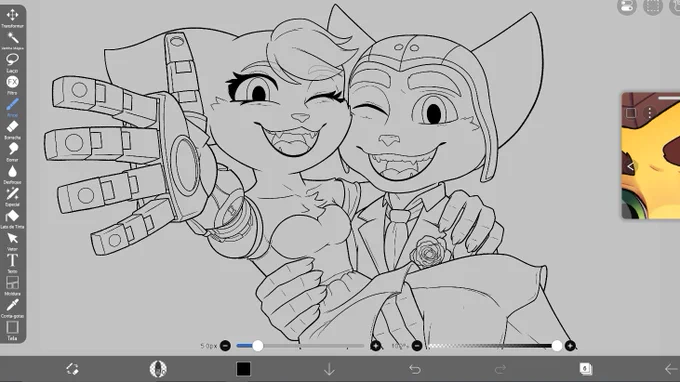
Task: Toggle the brush/eraser switch button
Action: (x=72, y=369)
